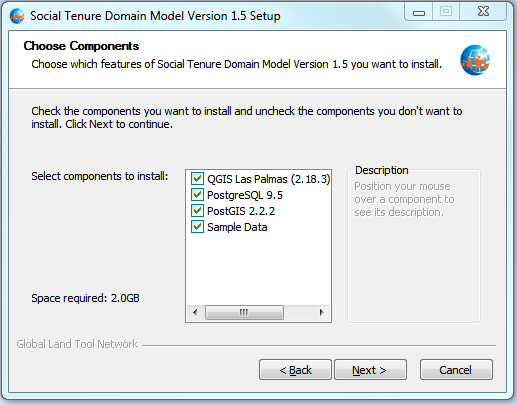Click the STDM logo in header
Viewport: 517px width, 405px height.
[475, 60]
